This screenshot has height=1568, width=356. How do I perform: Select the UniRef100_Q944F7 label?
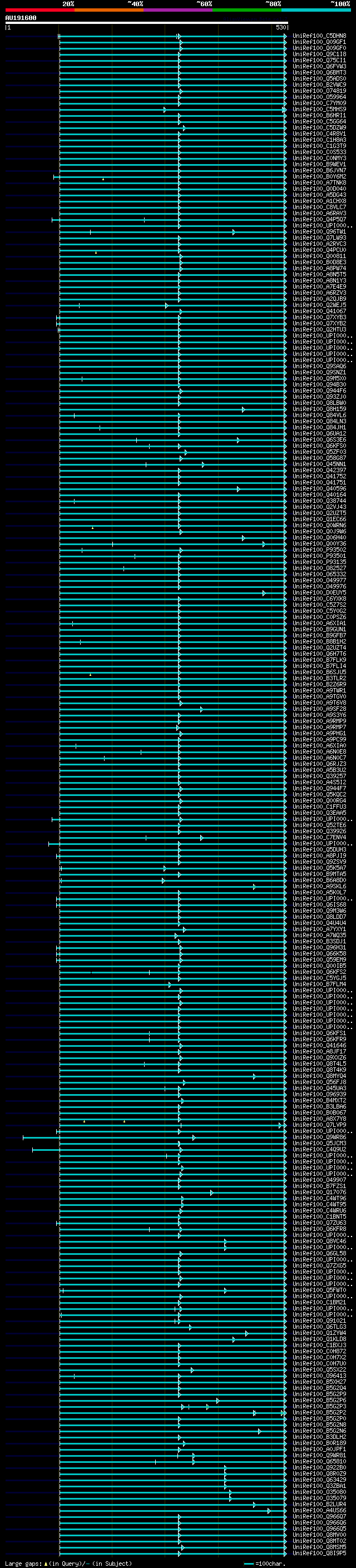[319, 788]
